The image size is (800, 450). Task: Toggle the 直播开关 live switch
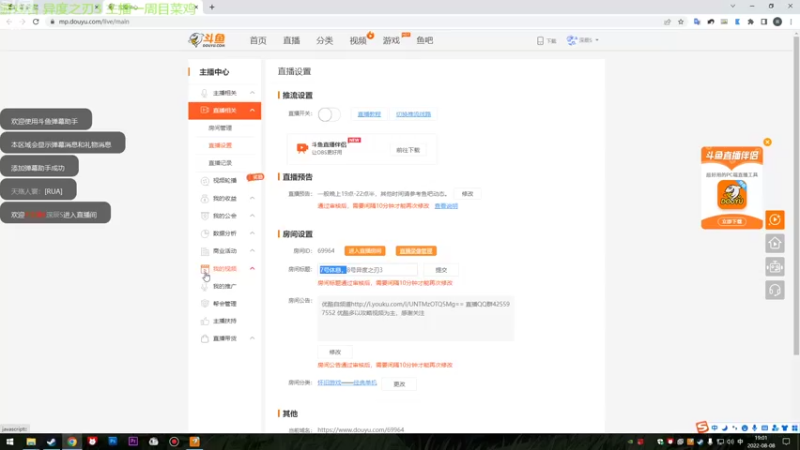coord(329,114)
